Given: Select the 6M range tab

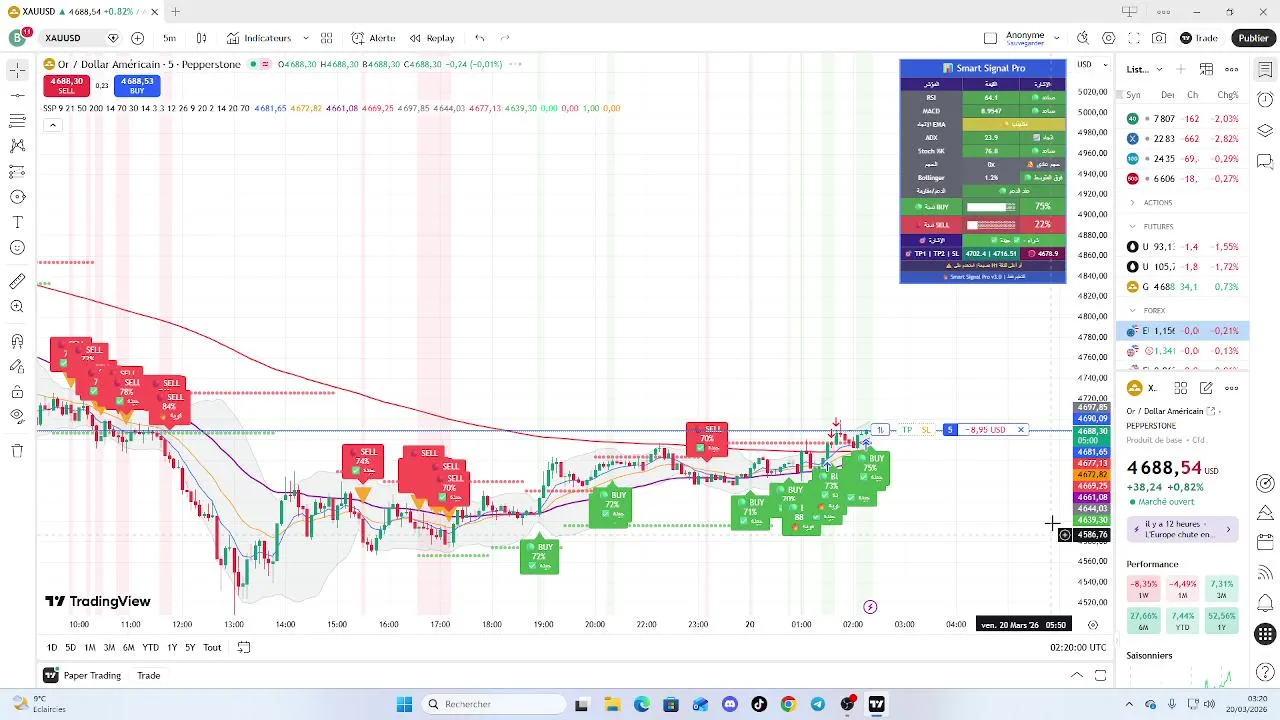Looking at the screenshot, I should point(128,647).
